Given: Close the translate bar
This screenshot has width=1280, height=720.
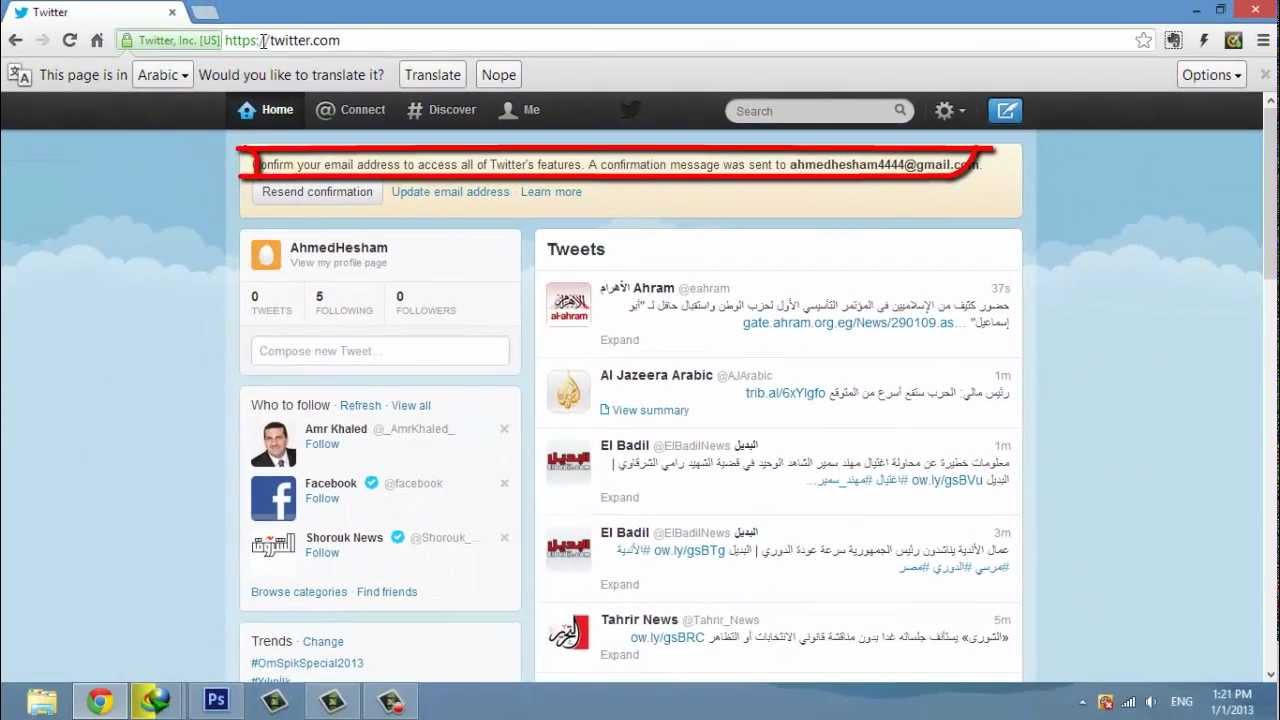Looking at the screenshot, I should click(x=1265, y=74).
